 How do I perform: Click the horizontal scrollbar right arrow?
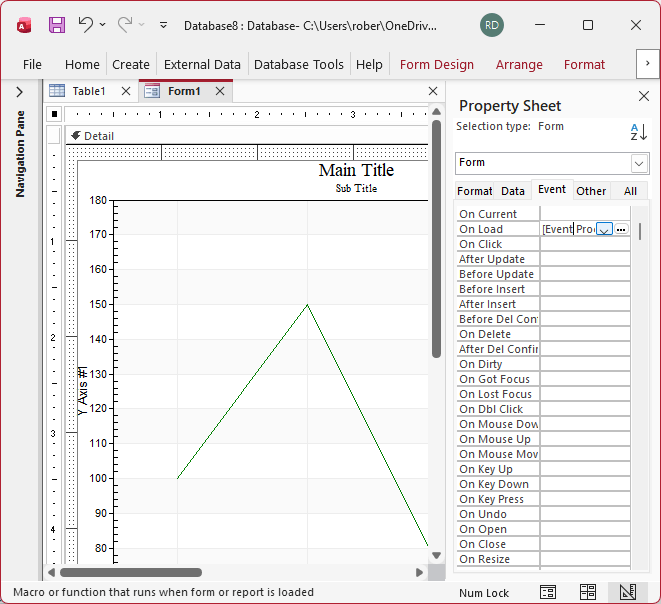(x=419, y=572)
